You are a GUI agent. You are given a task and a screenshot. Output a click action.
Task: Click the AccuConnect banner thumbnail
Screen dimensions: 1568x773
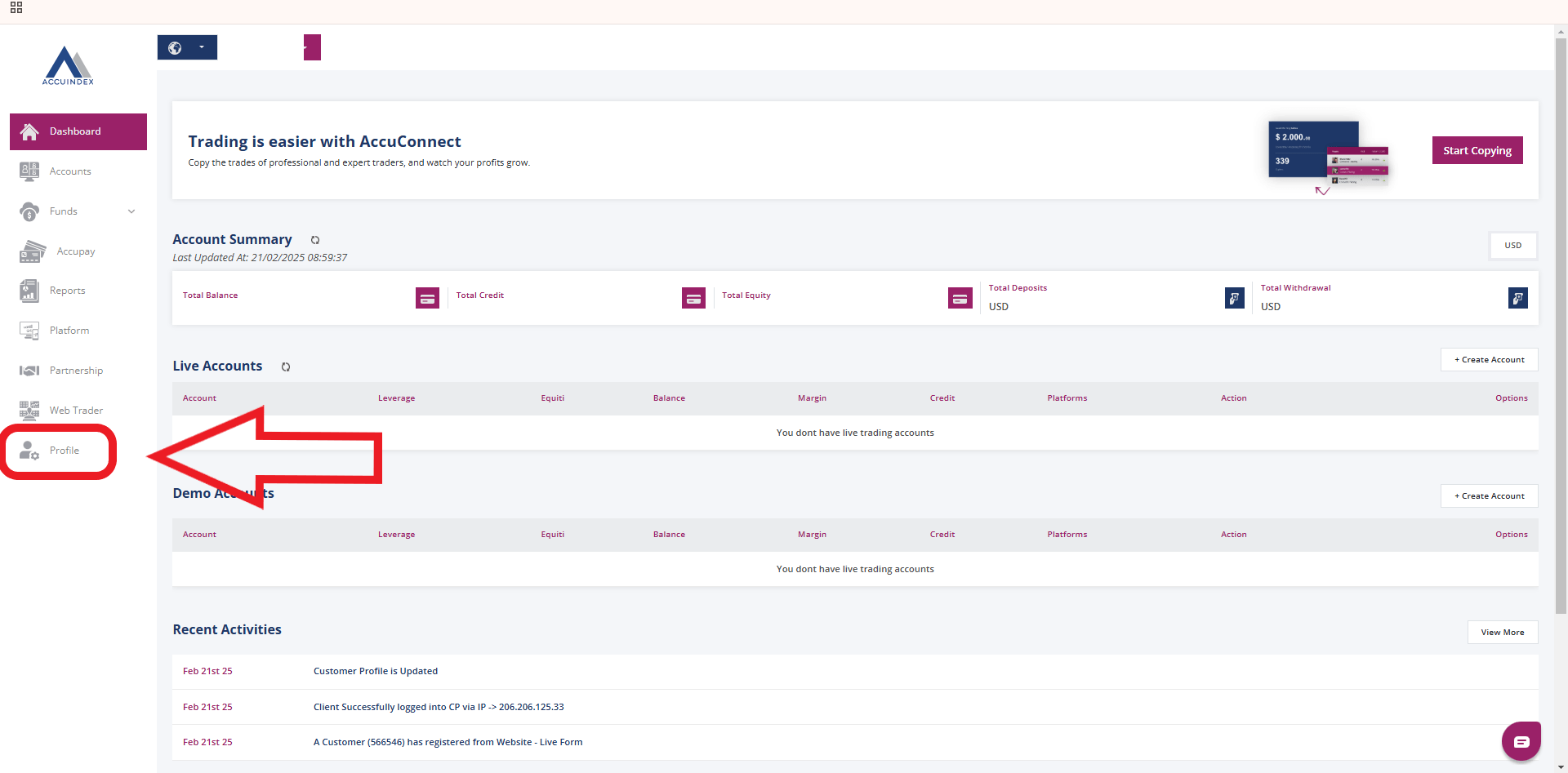[1329, 157]
